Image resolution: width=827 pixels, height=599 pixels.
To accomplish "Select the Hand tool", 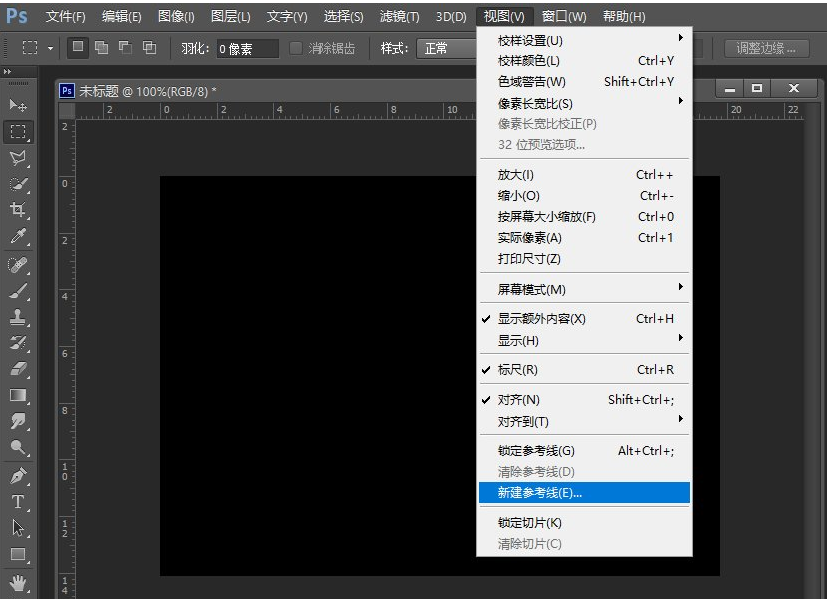I will (x=18, y=581).
